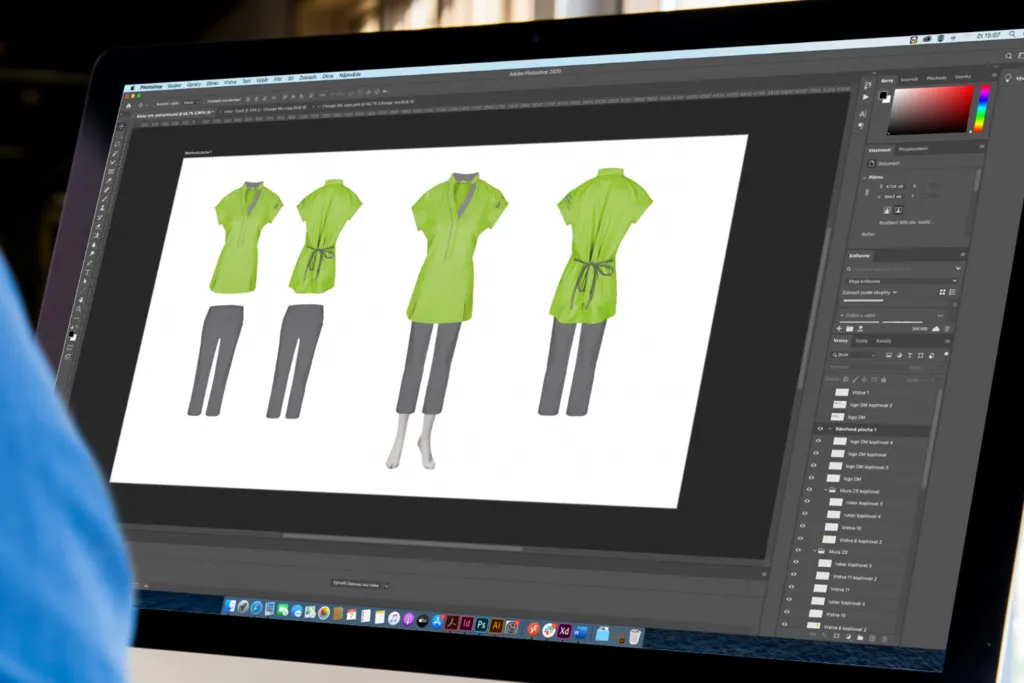Launch InDesign from the Dock
The height and width of the screenshot is (683, 1024).
pyautogui.click(x=466, y=624)
